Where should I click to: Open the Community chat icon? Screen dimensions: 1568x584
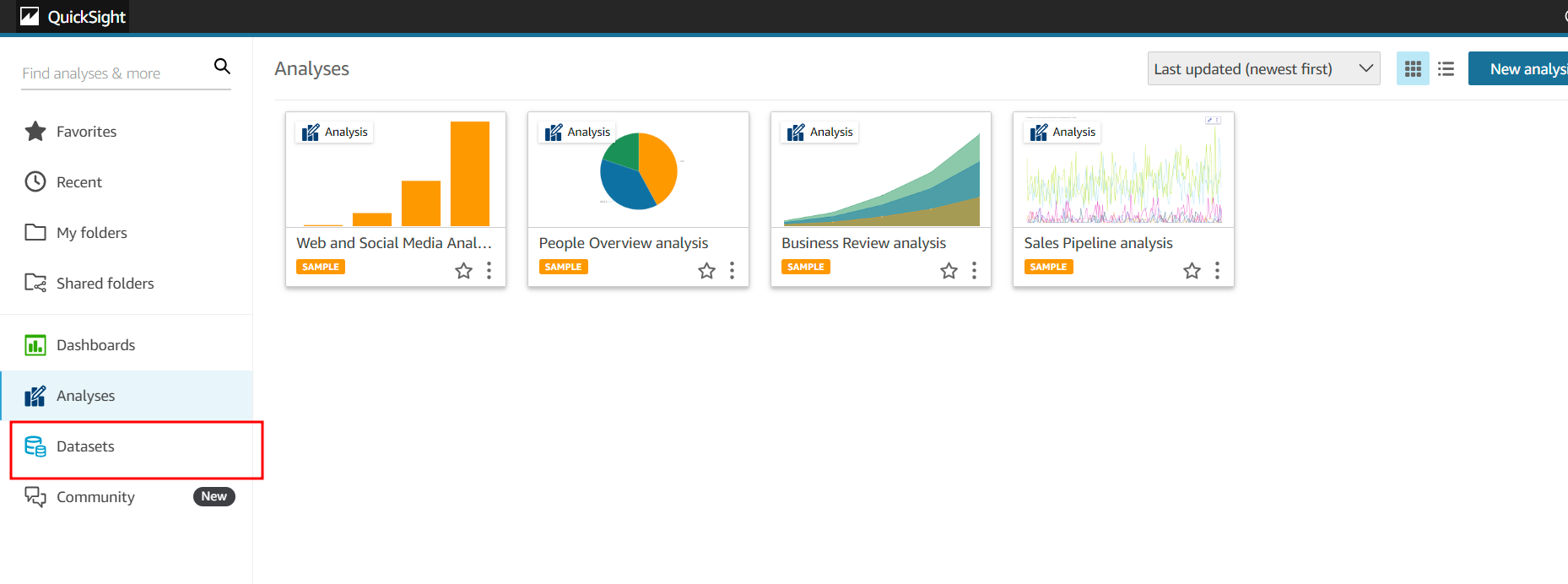(x=35, y=497)
